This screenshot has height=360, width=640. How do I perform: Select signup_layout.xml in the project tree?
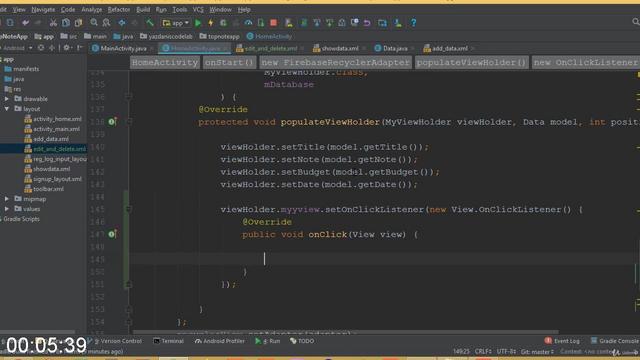click(x=53, y=179)
